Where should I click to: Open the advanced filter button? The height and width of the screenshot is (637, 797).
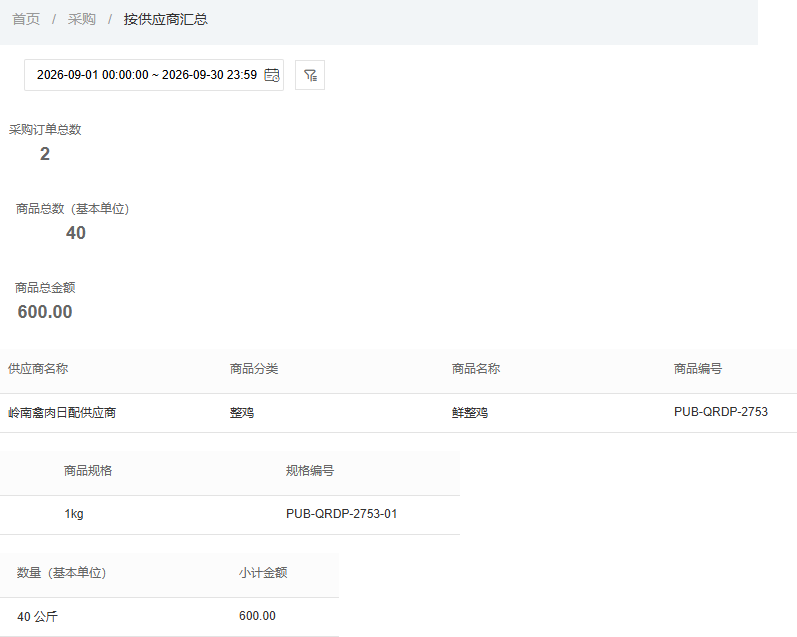(310, 75)
